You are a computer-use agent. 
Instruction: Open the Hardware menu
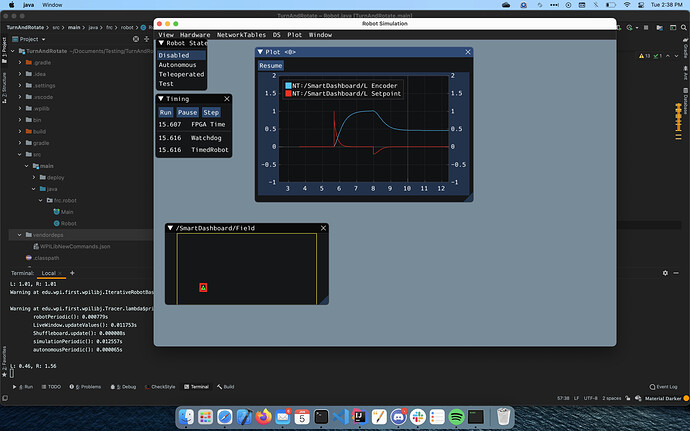[195, 35]
